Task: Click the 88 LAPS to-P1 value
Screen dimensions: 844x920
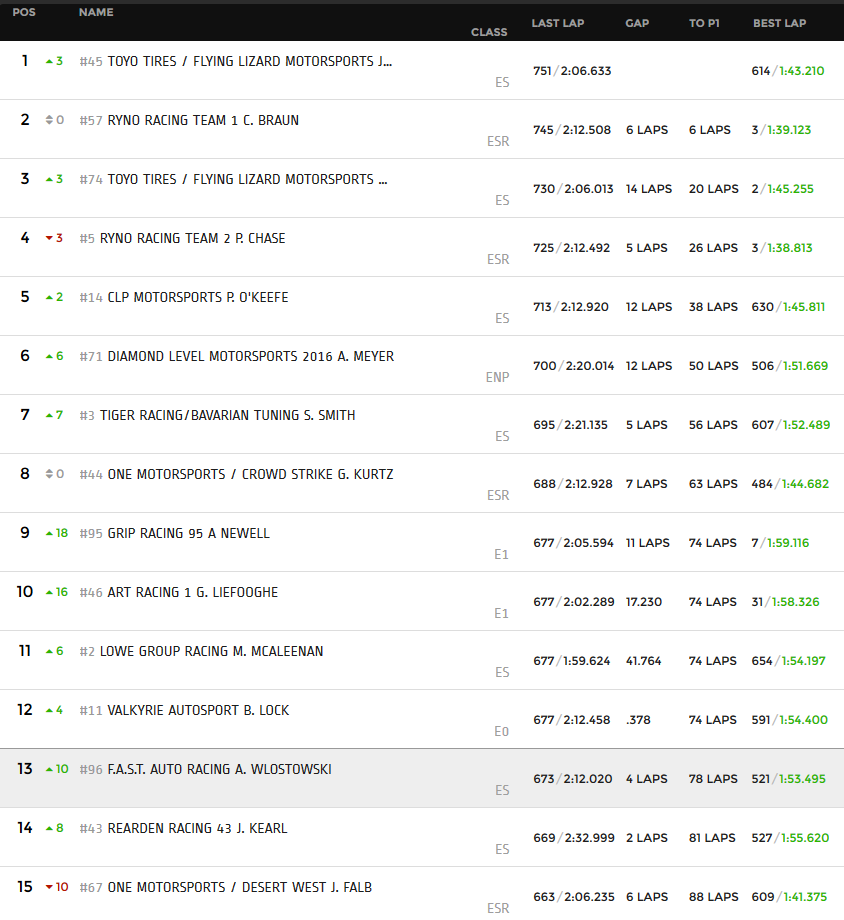Action: click(x=713, y=897)
